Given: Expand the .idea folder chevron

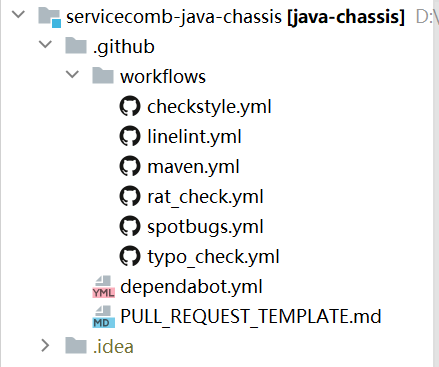Looking at the screenshot, I should 45,346.
